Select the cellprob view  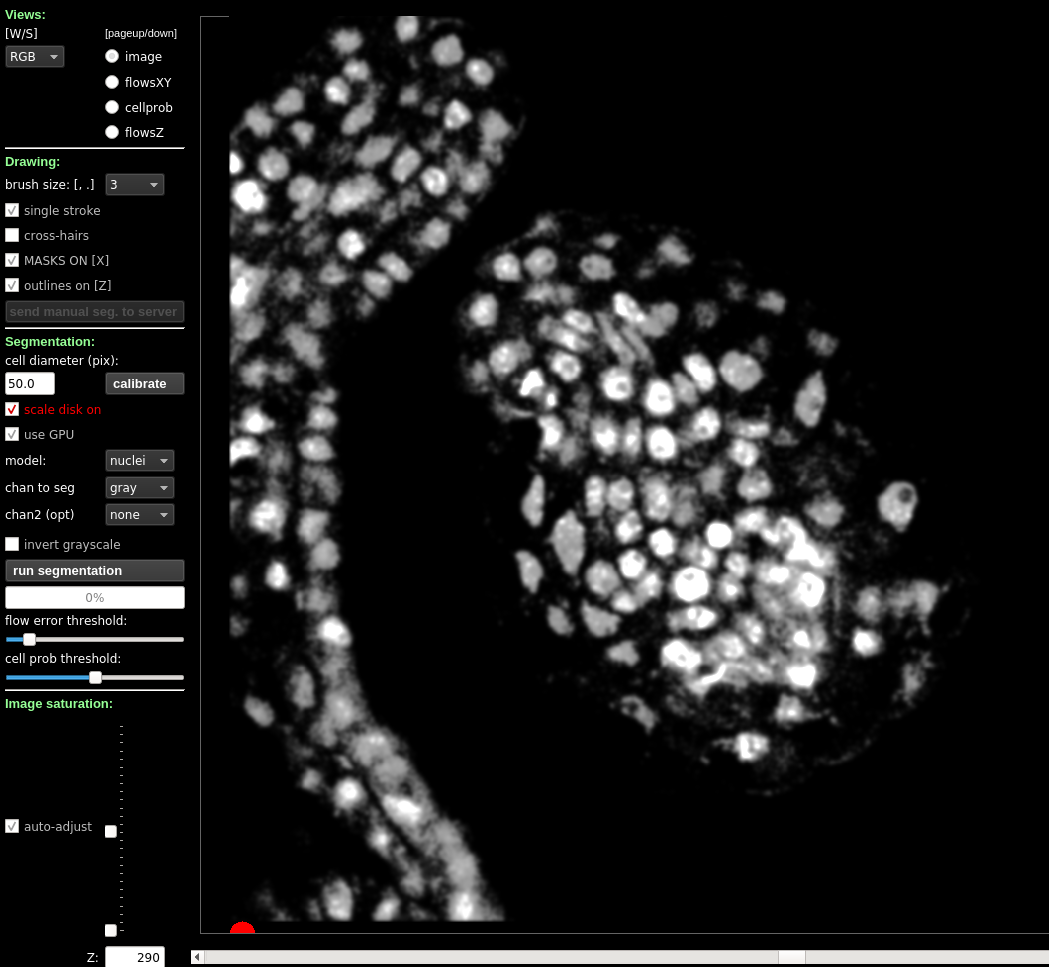(x=112, y=107)
